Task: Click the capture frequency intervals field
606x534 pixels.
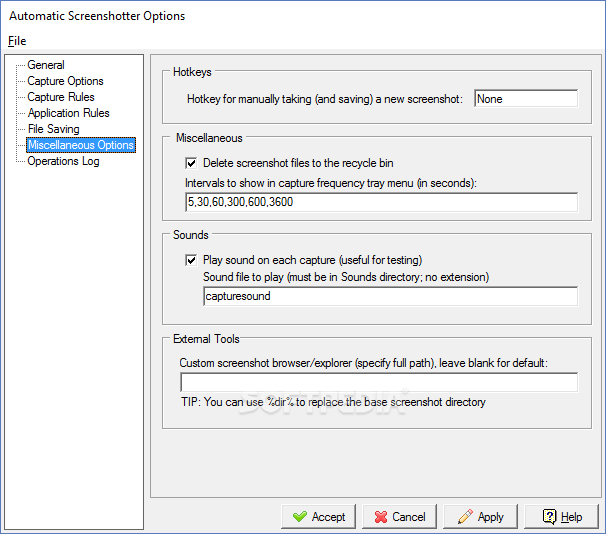Action: point(381,202)
